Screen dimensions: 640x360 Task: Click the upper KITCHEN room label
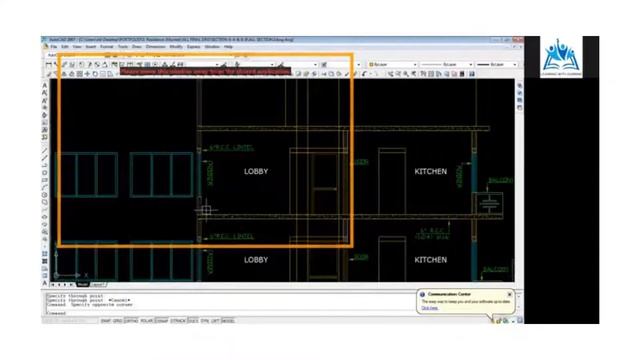431,171
